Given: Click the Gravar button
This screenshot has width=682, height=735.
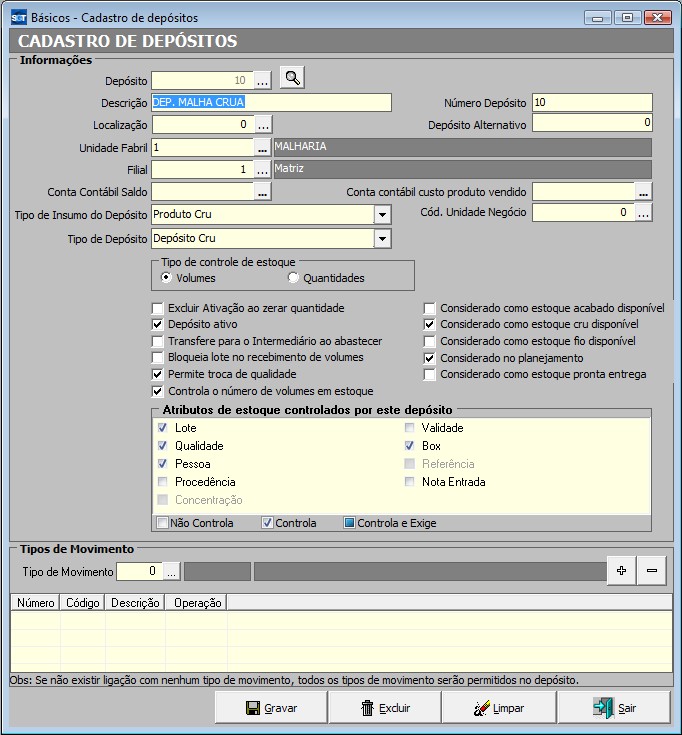Looking at the screenshot, I should click(271, 708).
